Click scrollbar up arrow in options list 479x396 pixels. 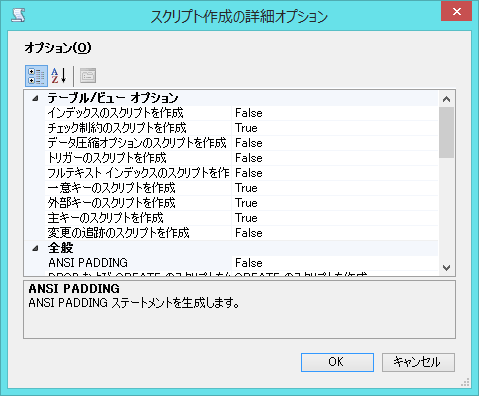click(446, 99)
